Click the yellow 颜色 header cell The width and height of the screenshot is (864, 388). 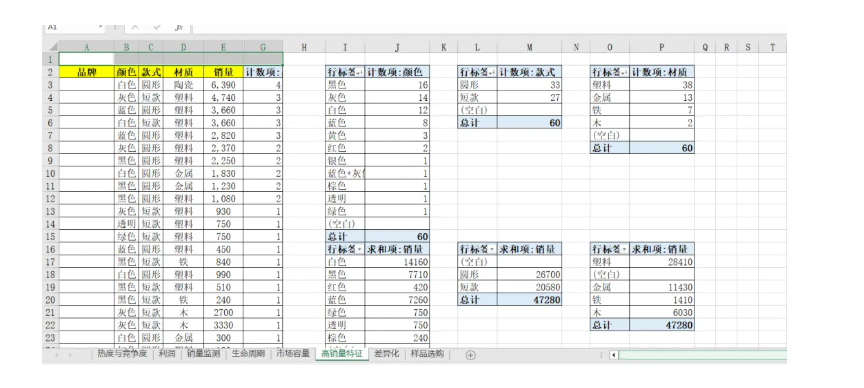coord(127,72)
